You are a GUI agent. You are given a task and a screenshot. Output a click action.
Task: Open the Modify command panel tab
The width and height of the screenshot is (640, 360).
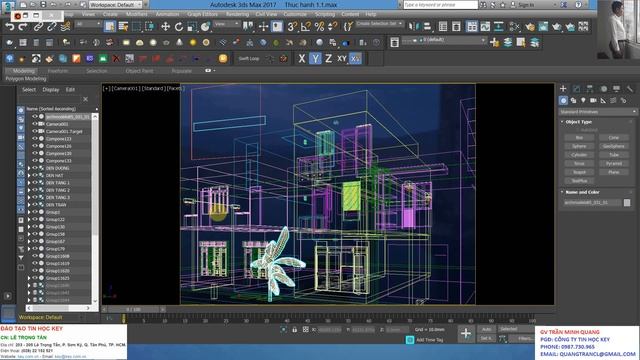coord(576,89)
